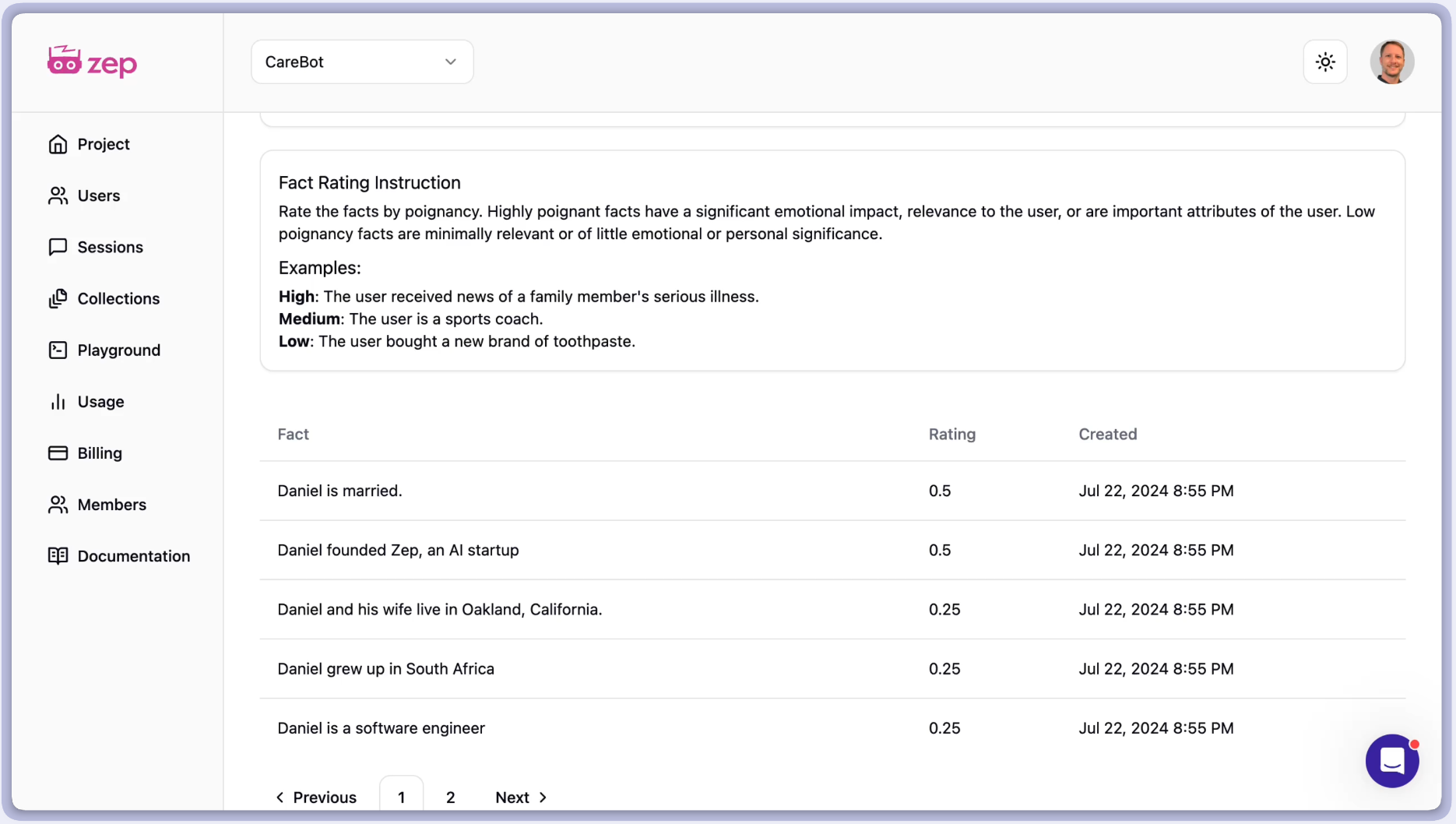Click the Rating column header
This screenshot has width=1456, height=824.
click(x=951, y=434)
